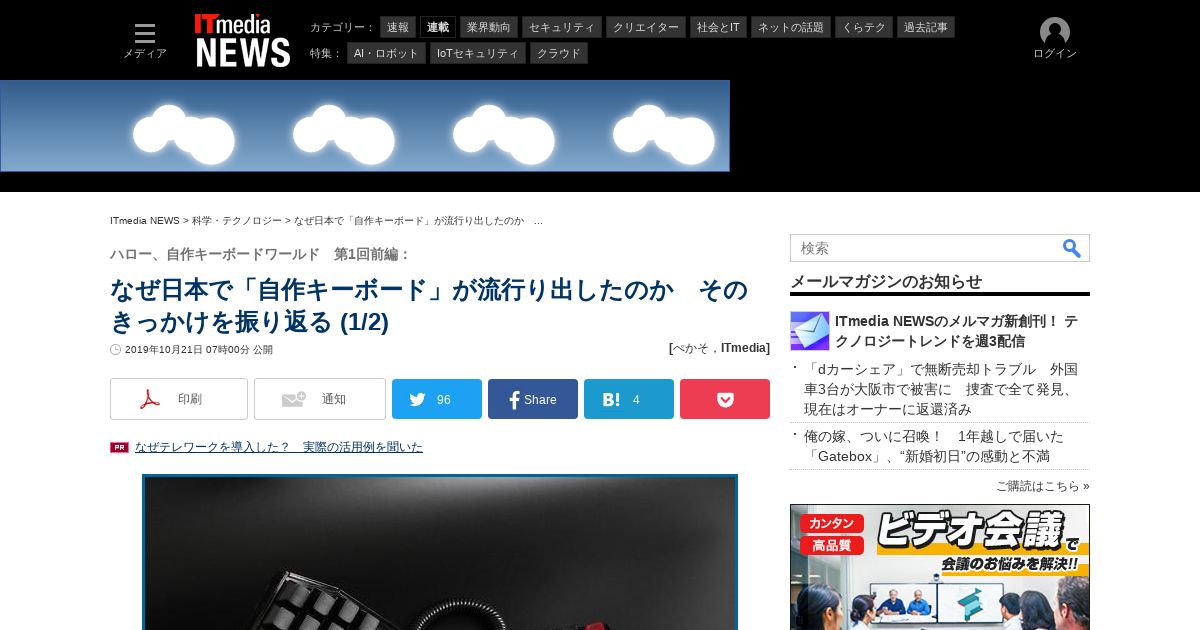Open PR link なぜテレワークを導入した？
This screenshot has height=630, width=1200.
point(279,447)
